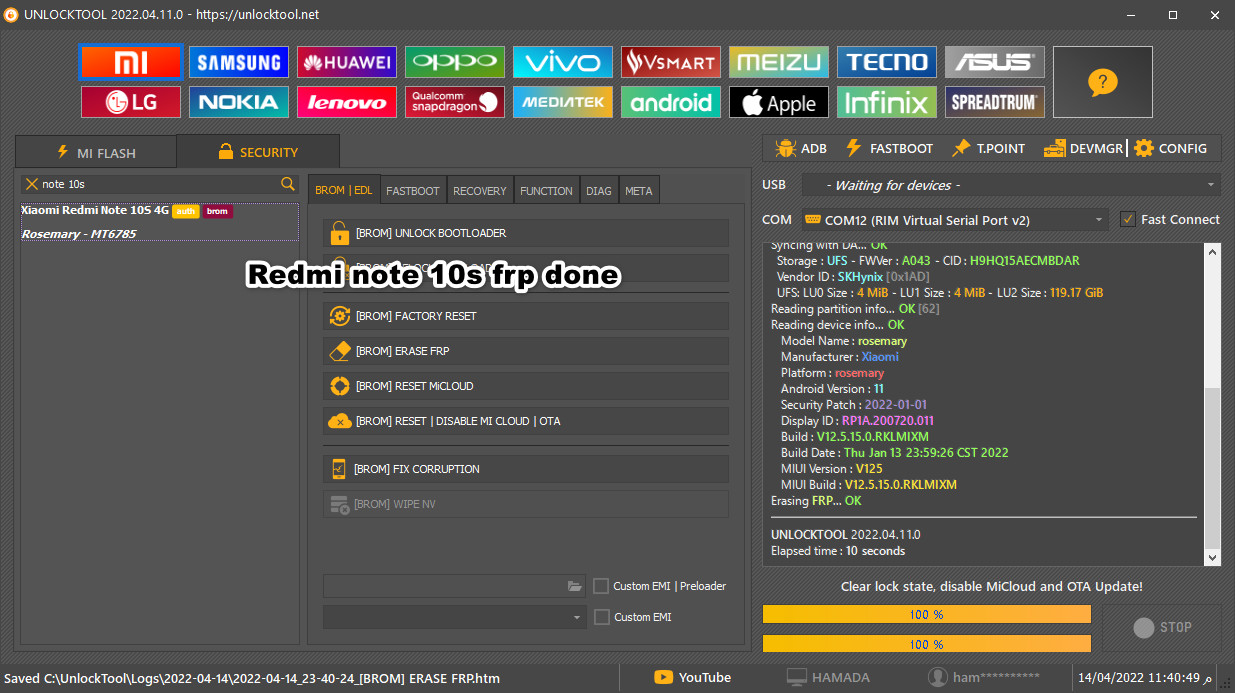Pick the Infinix brand logo

coord(886,102)
